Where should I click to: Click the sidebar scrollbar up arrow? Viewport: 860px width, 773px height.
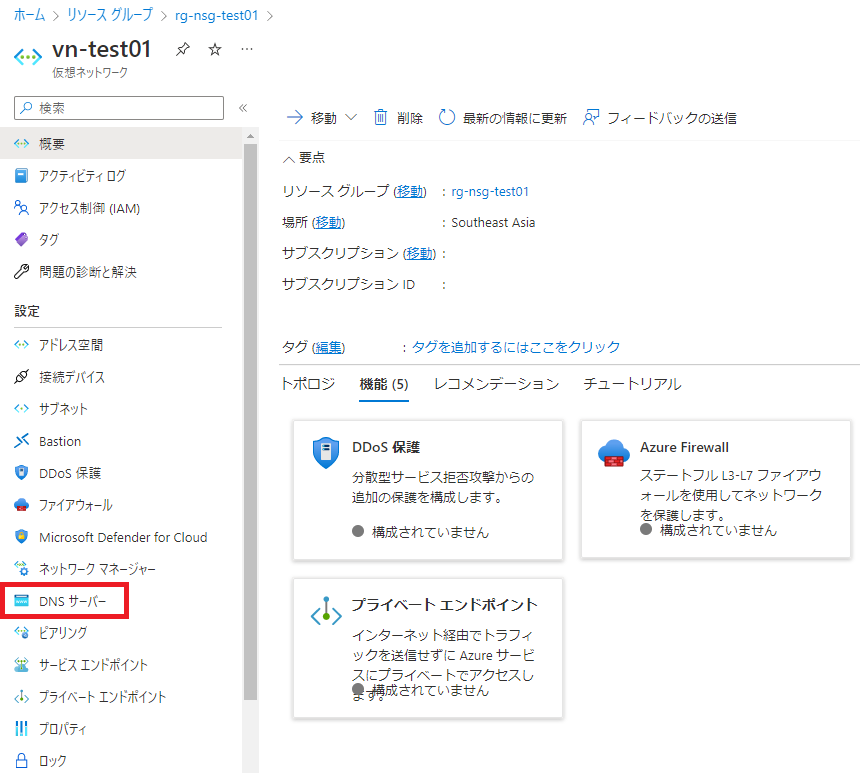click(x=250, y=136)
